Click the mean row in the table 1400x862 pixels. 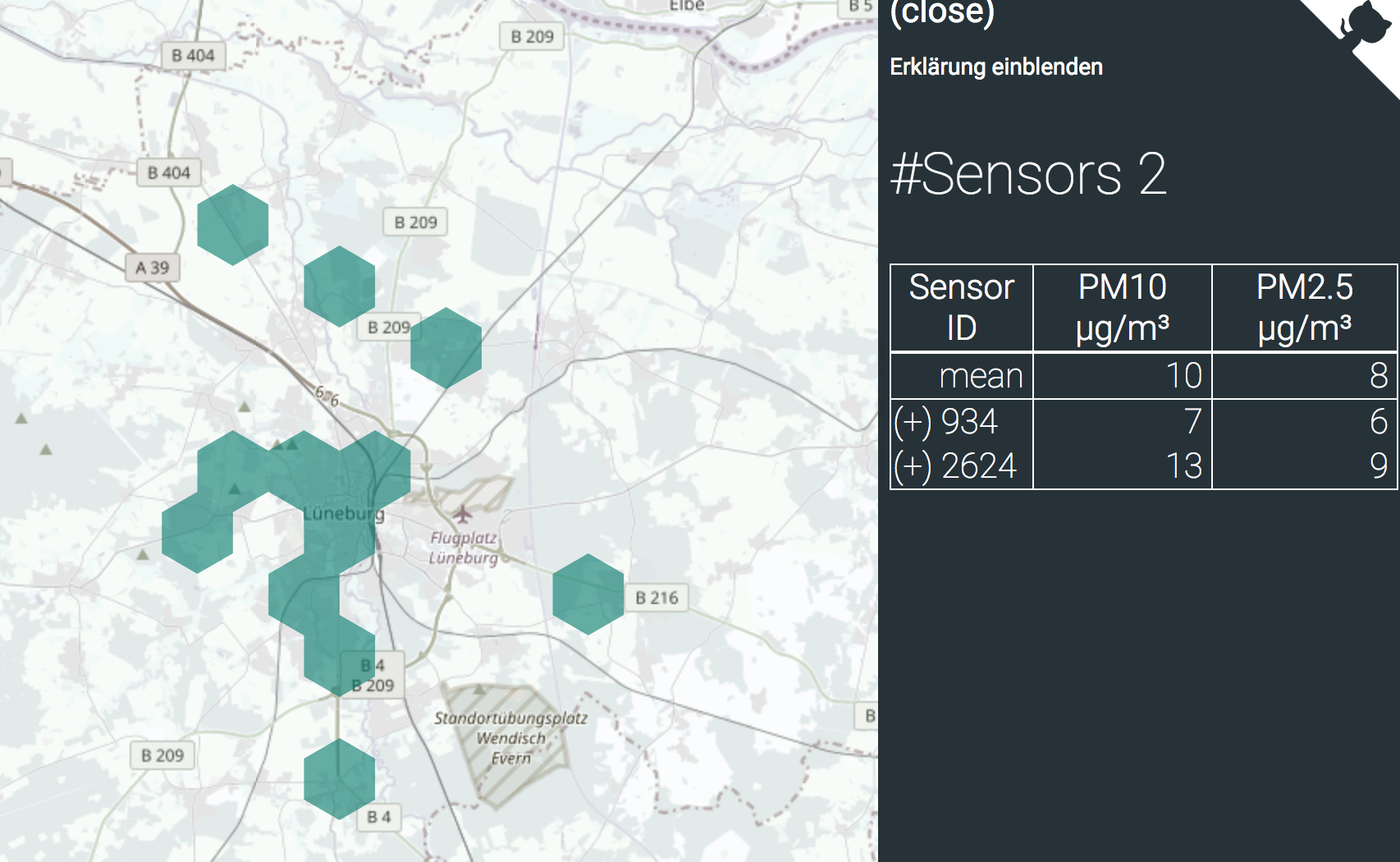(1144, 376)
